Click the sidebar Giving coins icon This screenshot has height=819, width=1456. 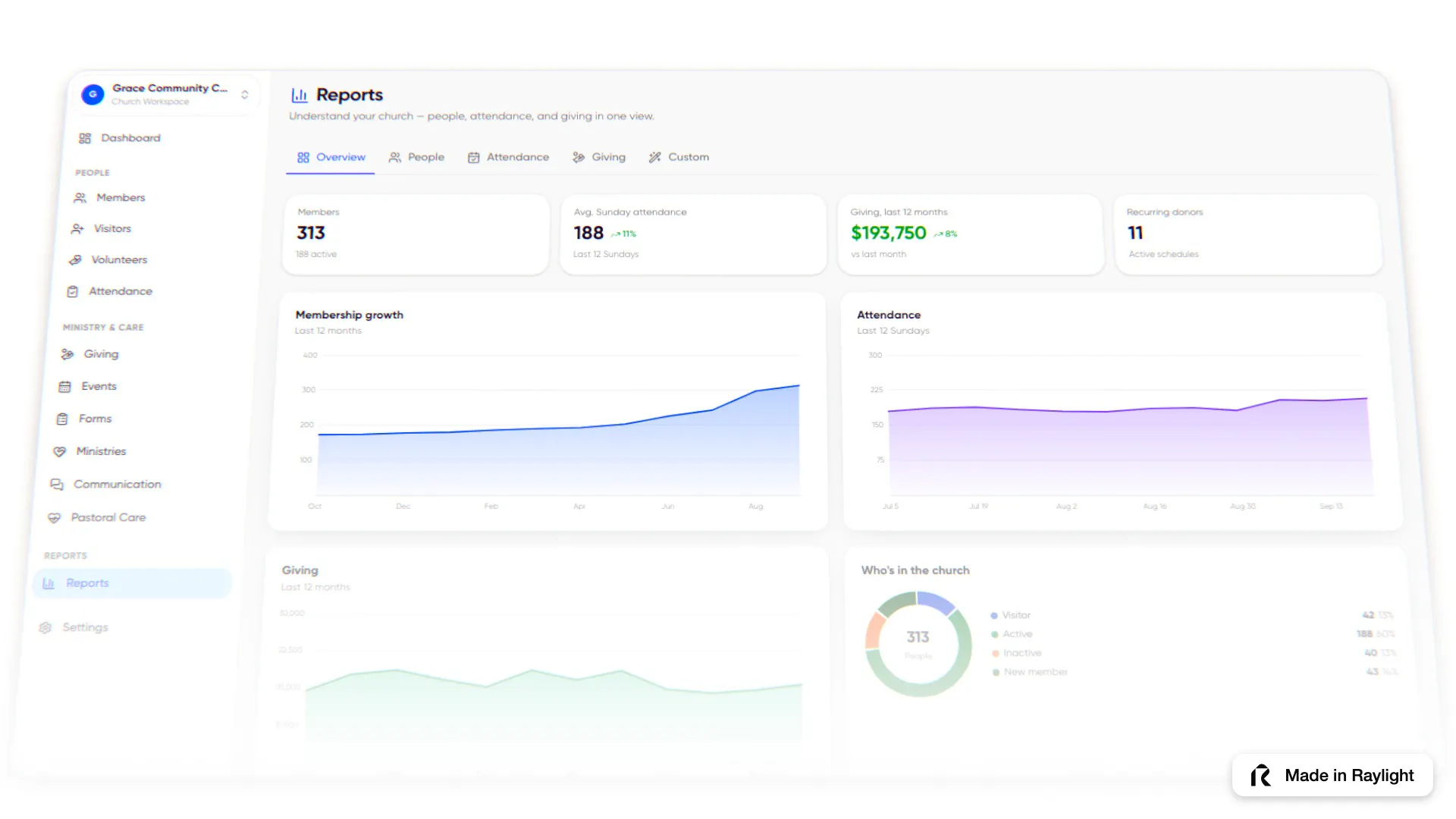(x=67, y=354)
